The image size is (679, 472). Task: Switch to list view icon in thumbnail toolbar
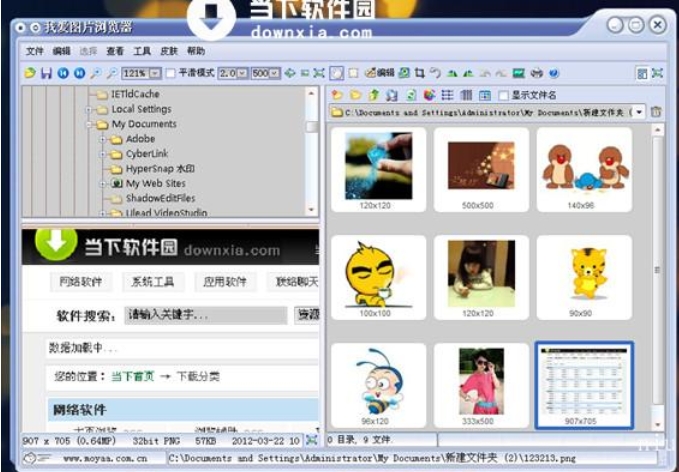tap(447, 95)
